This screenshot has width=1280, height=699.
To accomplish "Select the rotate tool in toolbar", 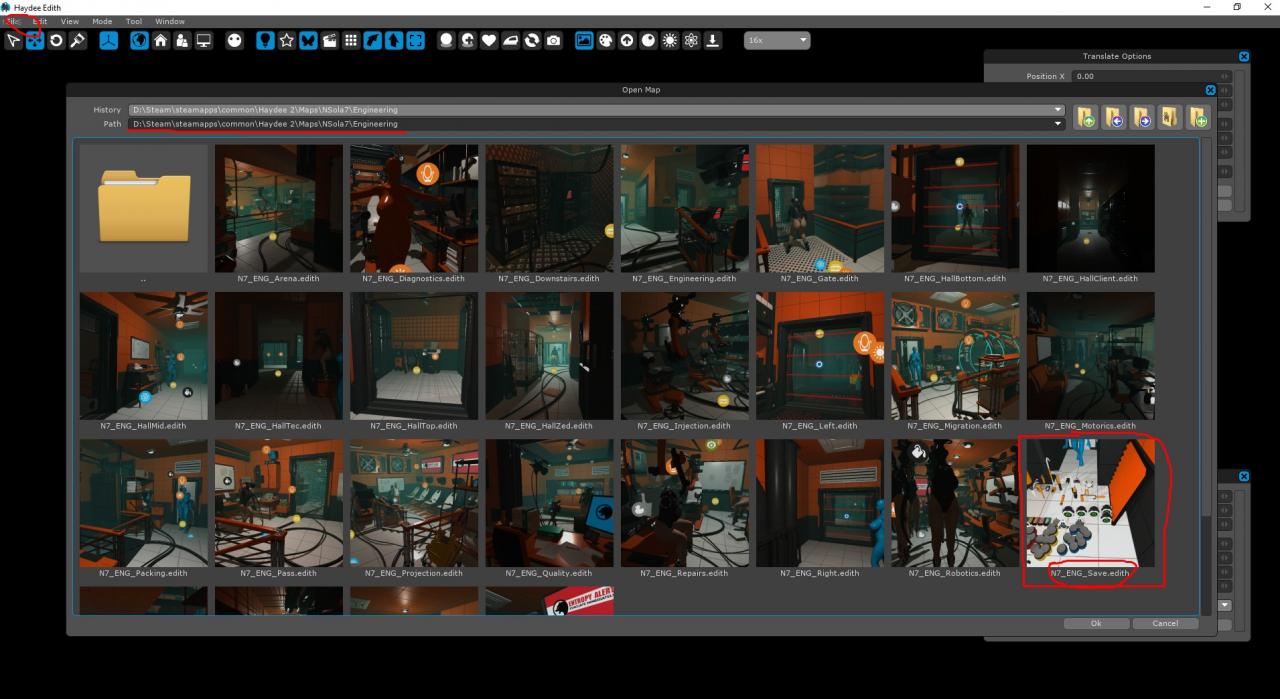I will tap(56, 41).
